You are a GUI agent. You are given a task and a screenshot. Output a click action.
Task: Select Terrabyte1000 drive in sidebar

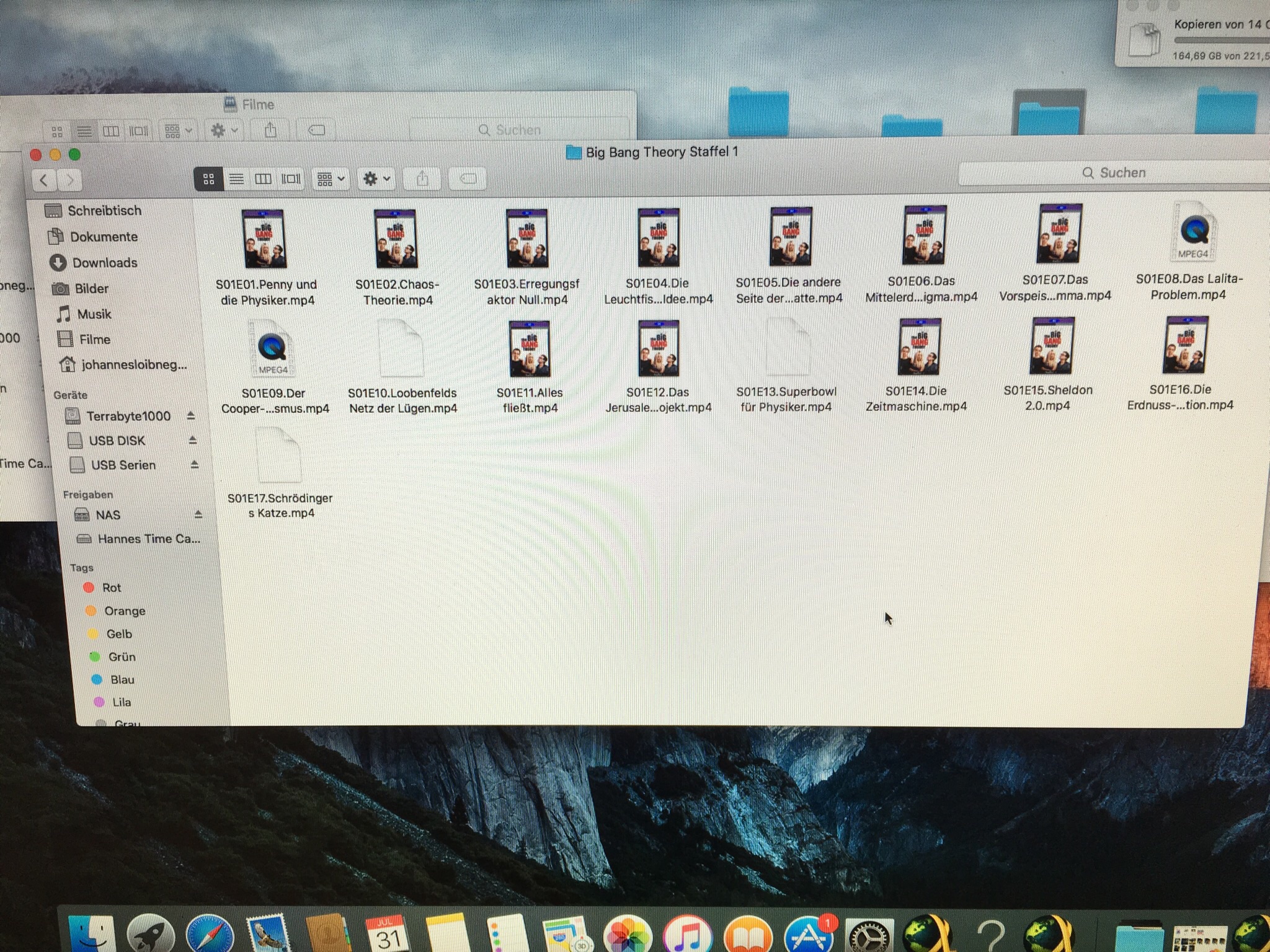pyautogui.click(x=118, y=416)
